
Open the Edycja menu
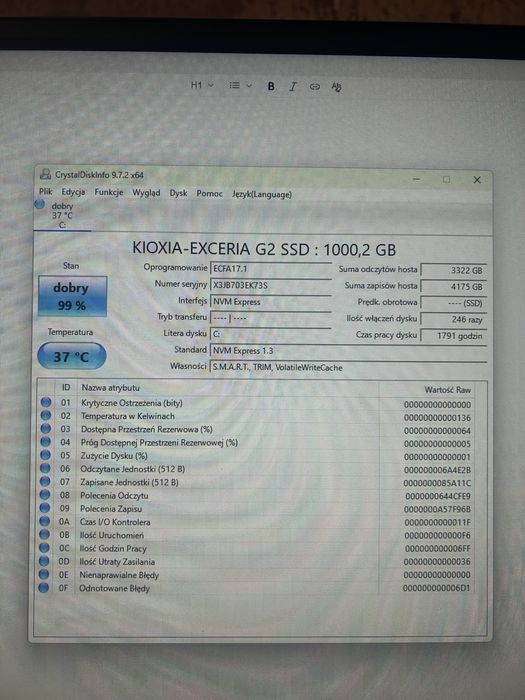click(73, 192)
